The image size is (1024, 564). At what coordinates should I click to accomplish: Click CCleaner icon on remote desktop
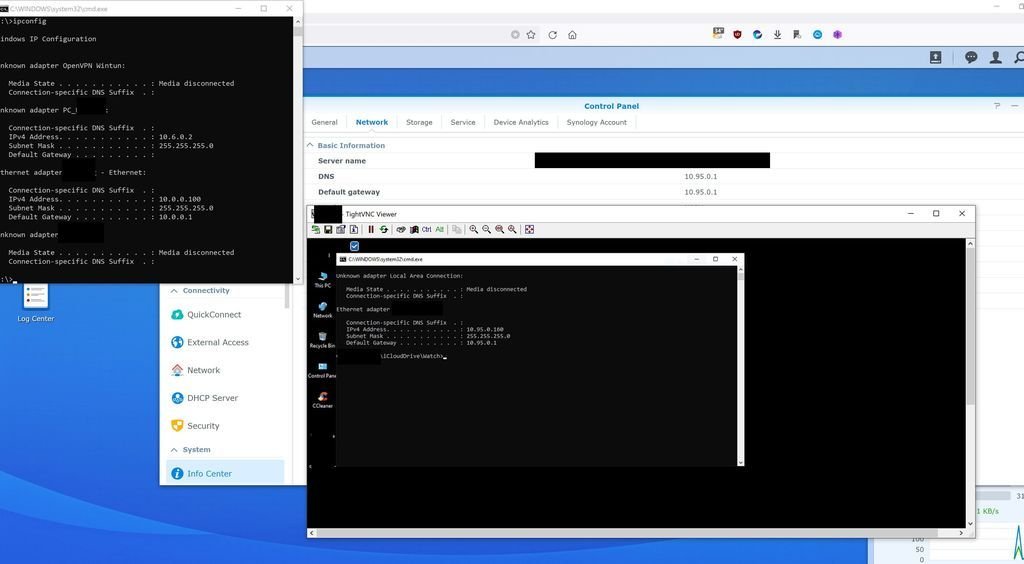tap(323, 400)
